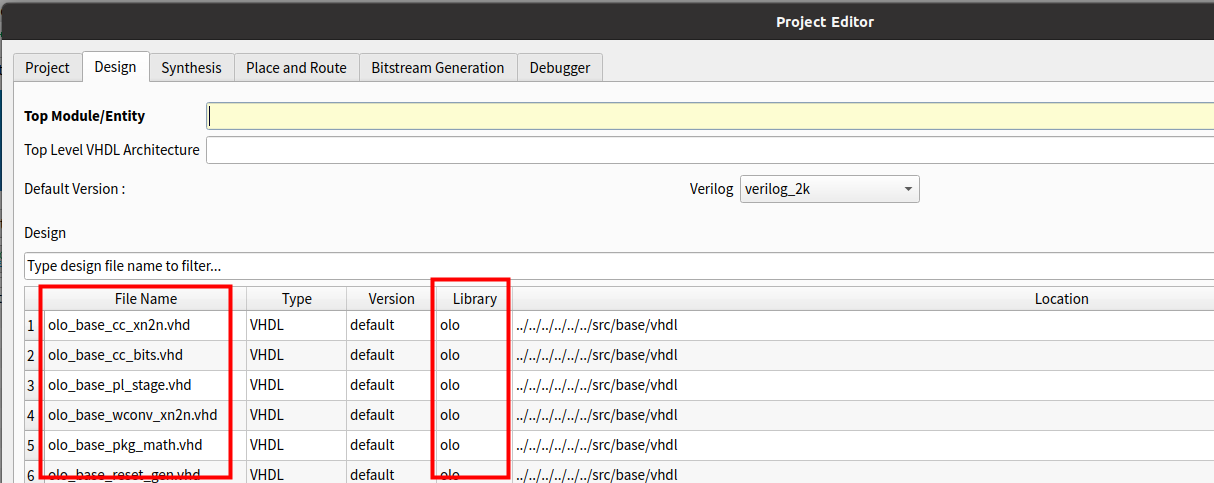Click Version cell of olo_base_cc_bits.vhd
Screen dimensions: 1214x483
(391, 355)
